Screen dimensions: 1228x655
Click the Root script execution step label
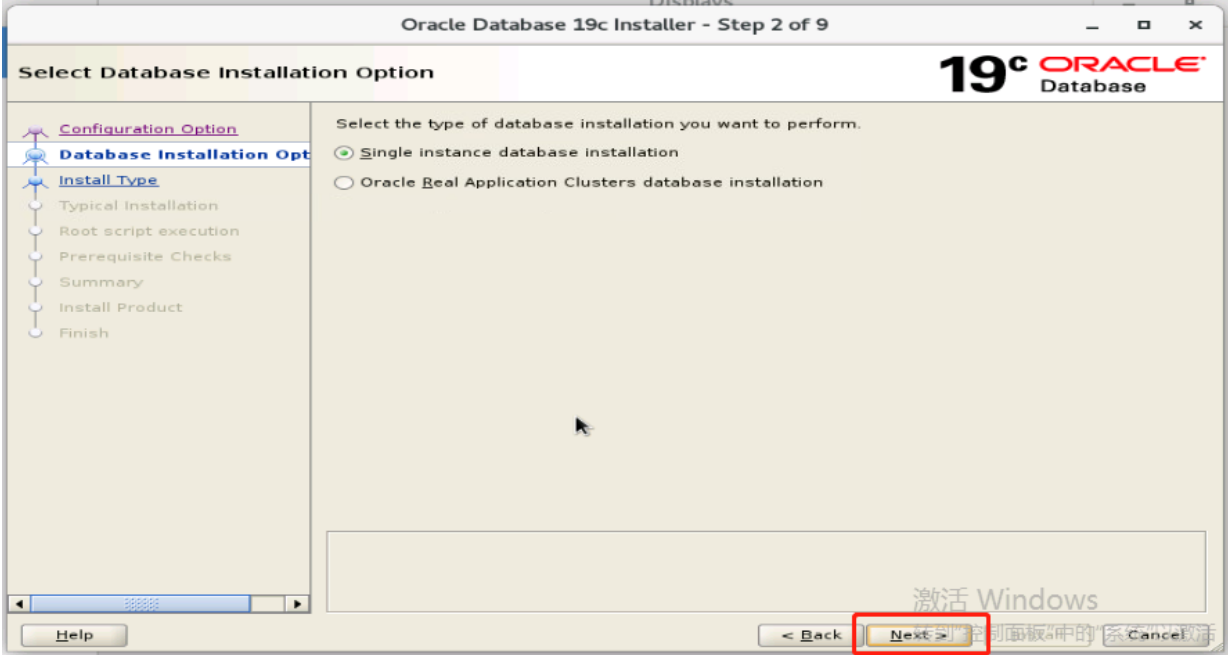click(149, 231)
